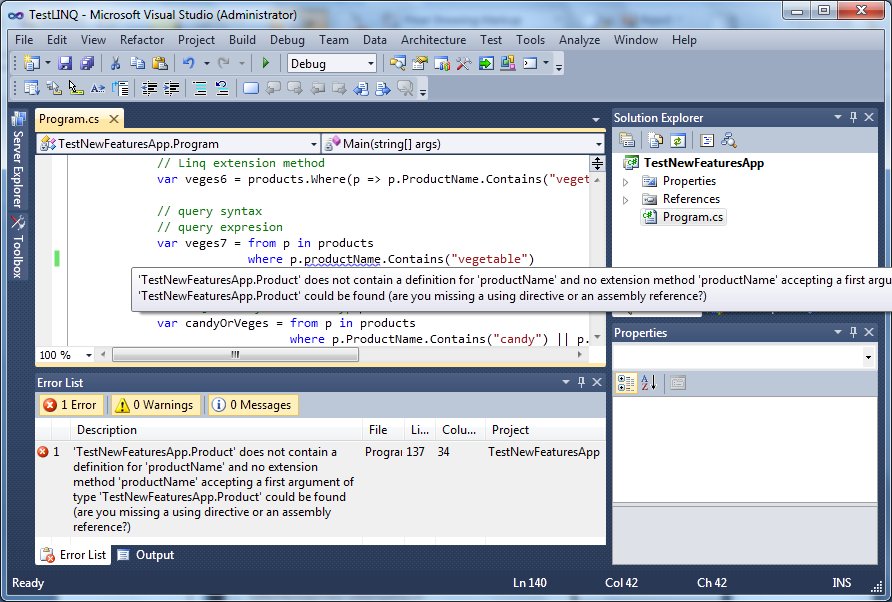Switch to the Output tab

click(x=146, y=555)
